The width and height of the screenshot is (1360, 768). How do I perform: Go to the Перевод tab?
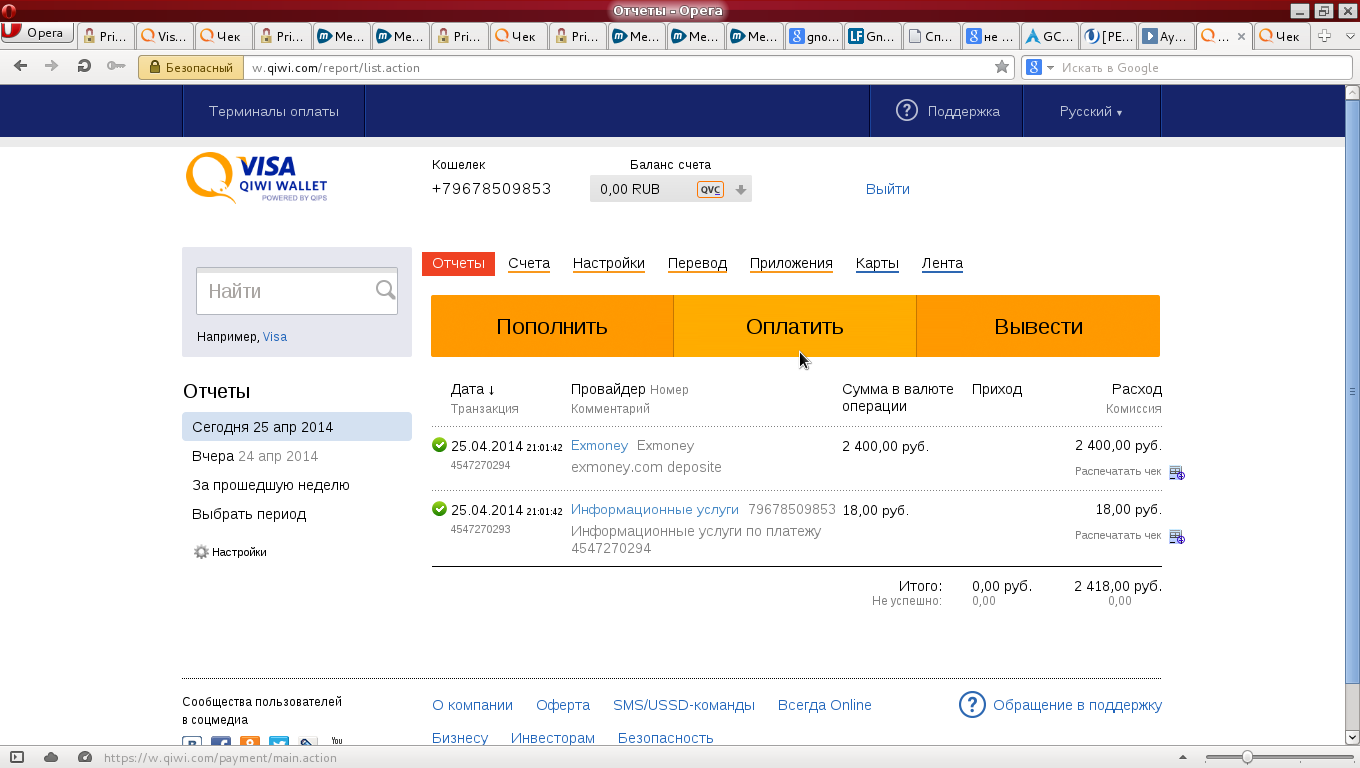[x=698, y=264]
